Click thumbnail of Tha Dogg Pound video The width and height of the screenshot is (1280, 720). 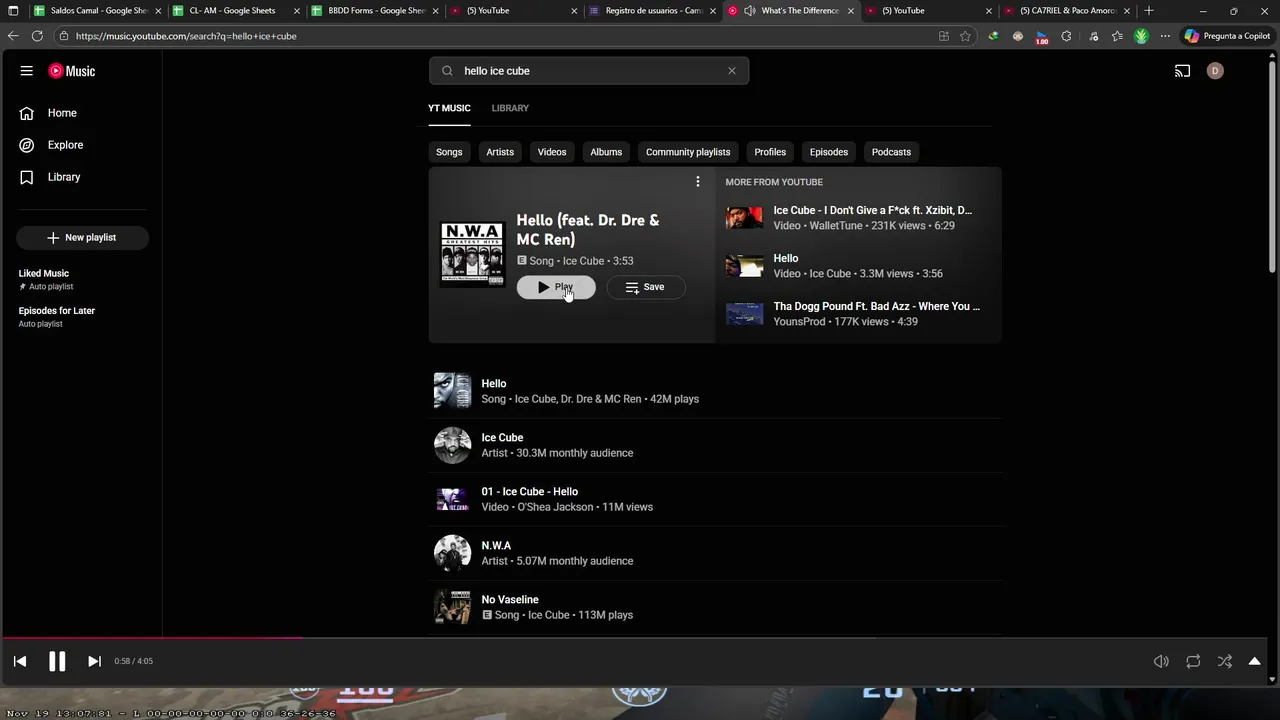point(744,314)
